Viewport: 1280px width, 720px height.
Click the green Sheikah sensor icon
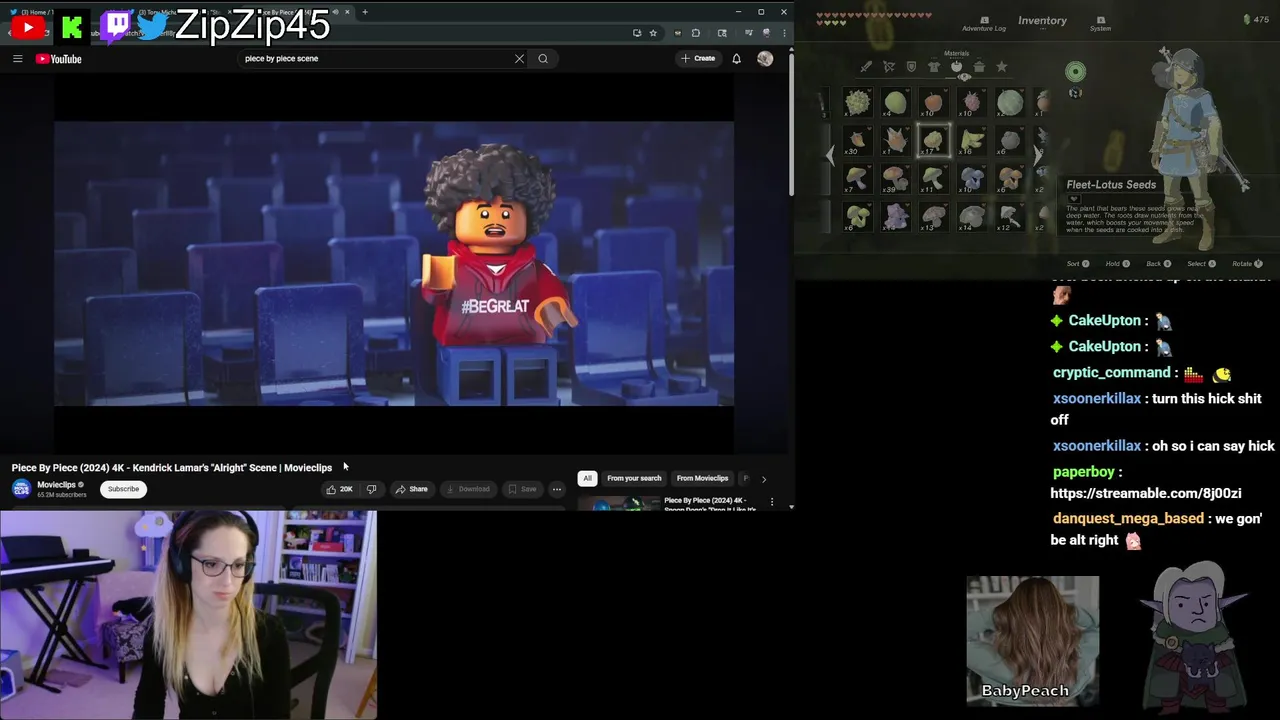pos(1075,71)
